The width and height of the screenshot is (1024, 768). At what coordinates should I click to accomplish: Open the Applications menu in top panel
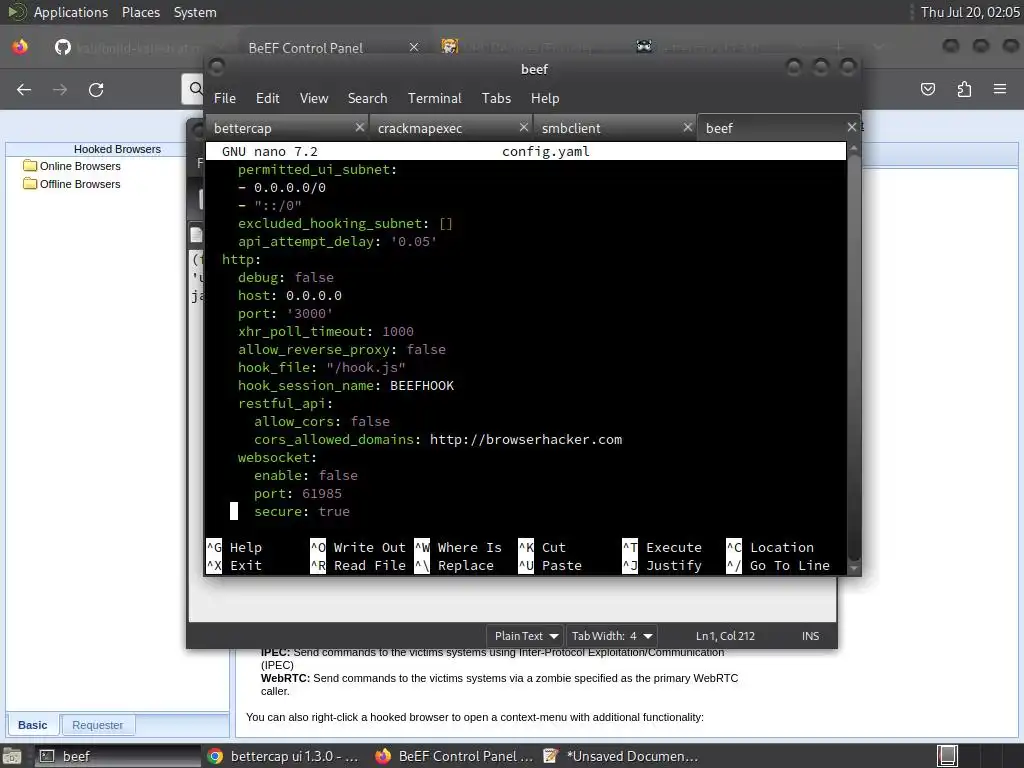tap(71, 12)
